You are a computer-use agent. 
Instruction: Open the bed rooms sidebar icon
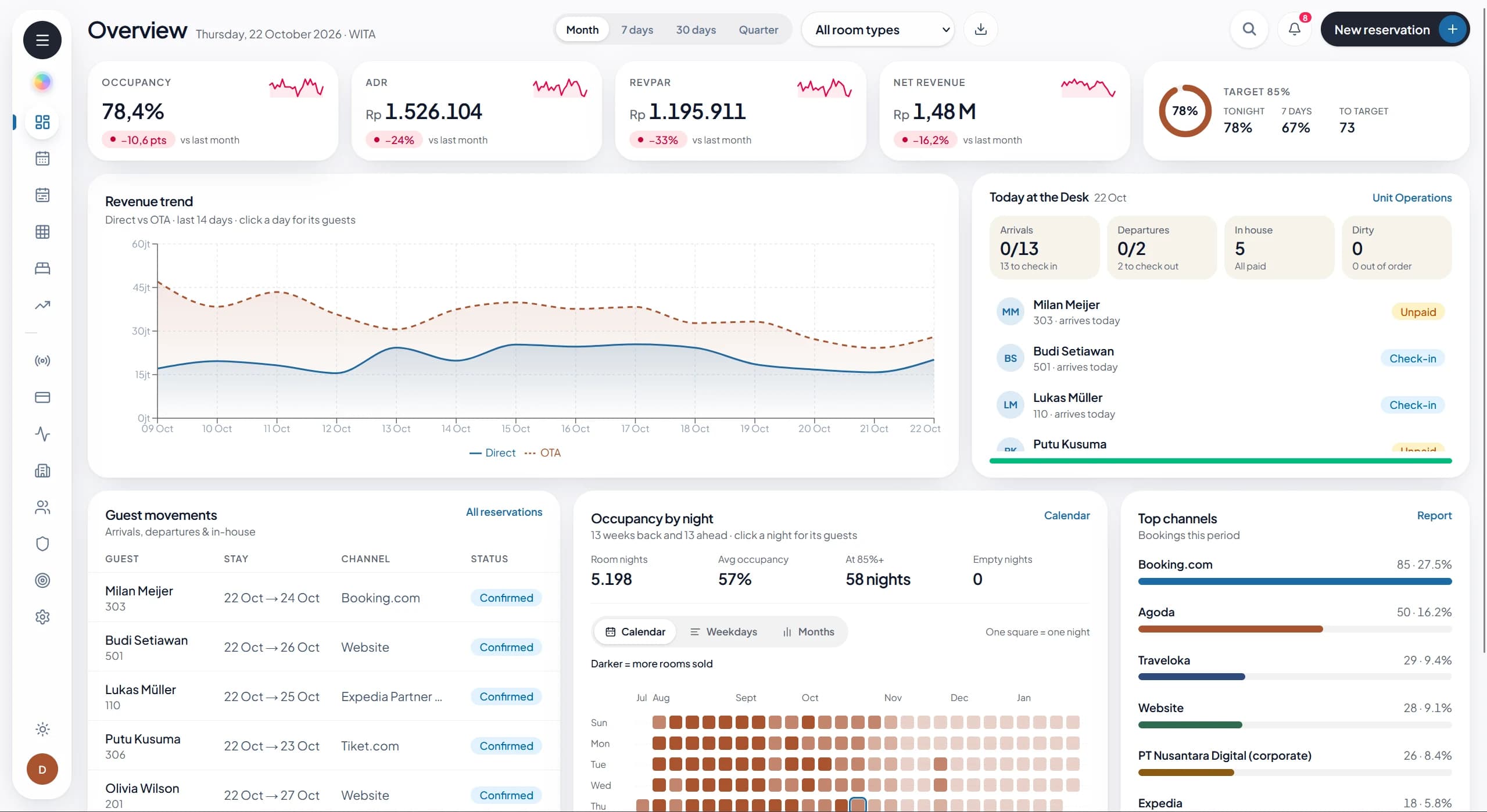(x=42, y=268)
